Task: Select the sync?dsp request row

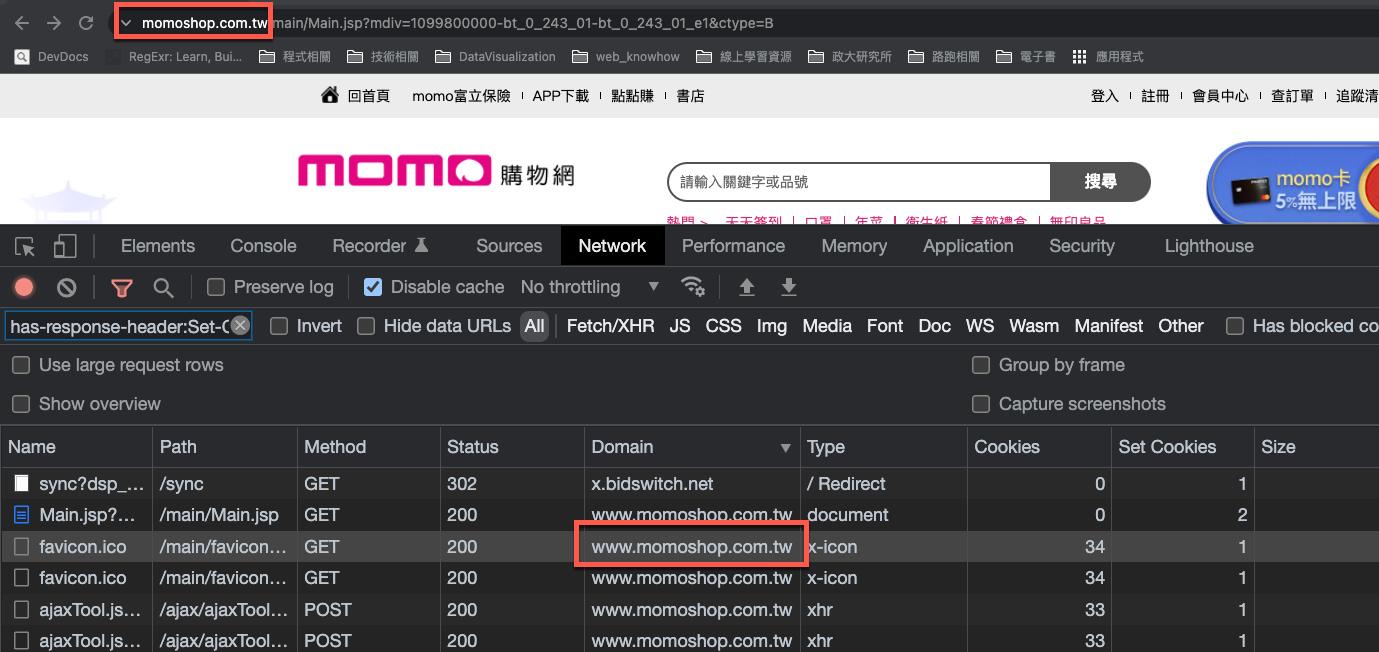Action: tap(689, 484)
